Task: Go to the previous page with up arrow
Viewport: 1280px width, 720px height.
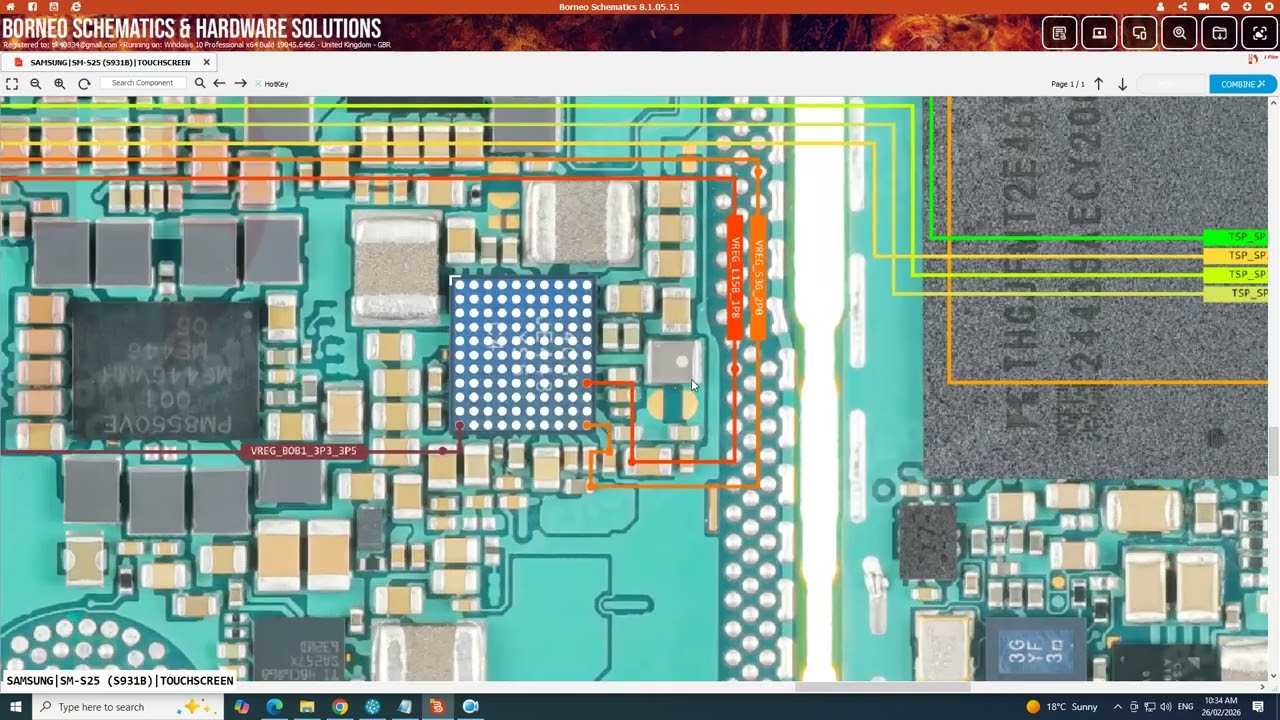Action: click(1098, 84)
